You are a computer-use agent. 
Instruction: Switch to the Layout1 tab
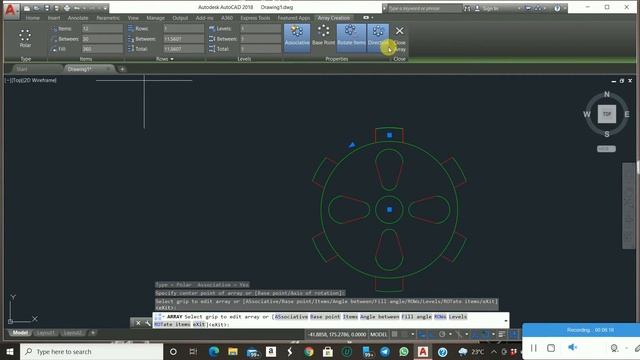click(x=45, y=333)
